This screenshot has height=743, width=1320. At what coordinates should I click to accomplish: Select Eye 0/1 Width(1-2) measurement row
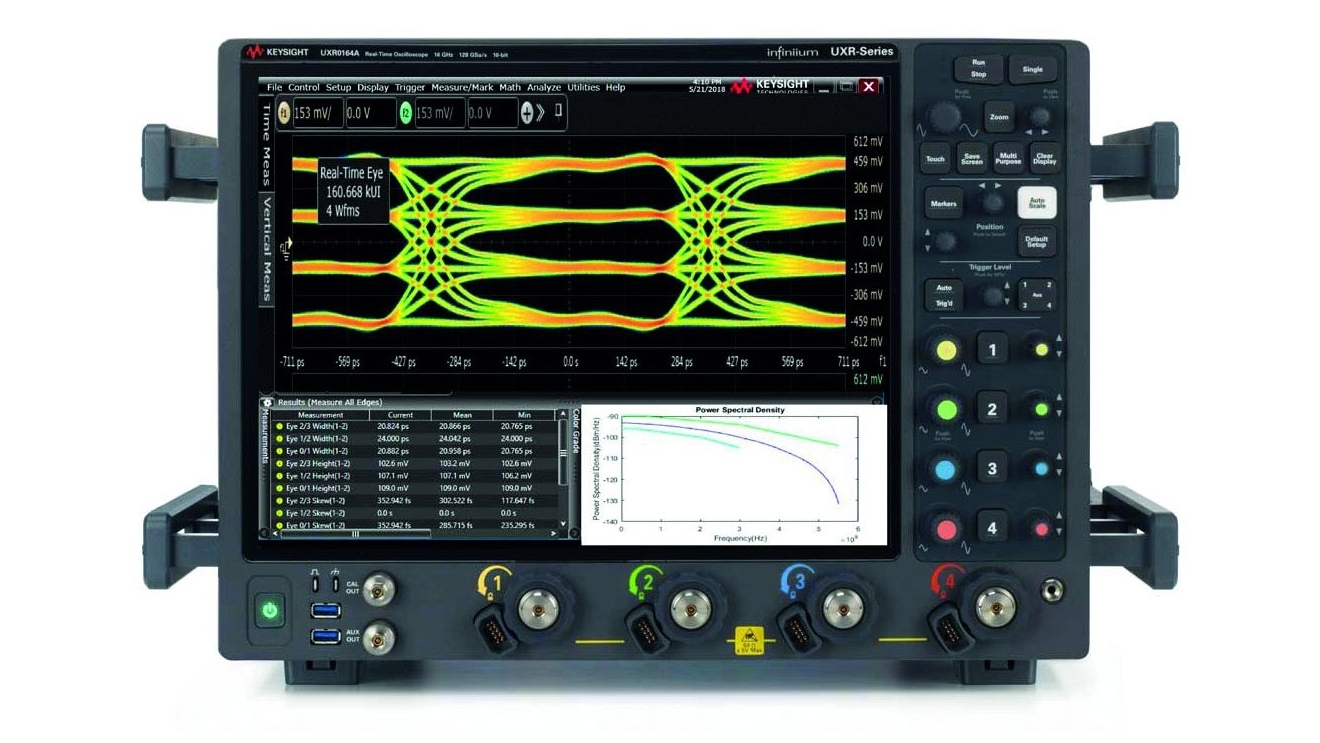click(x=414, y=451)
